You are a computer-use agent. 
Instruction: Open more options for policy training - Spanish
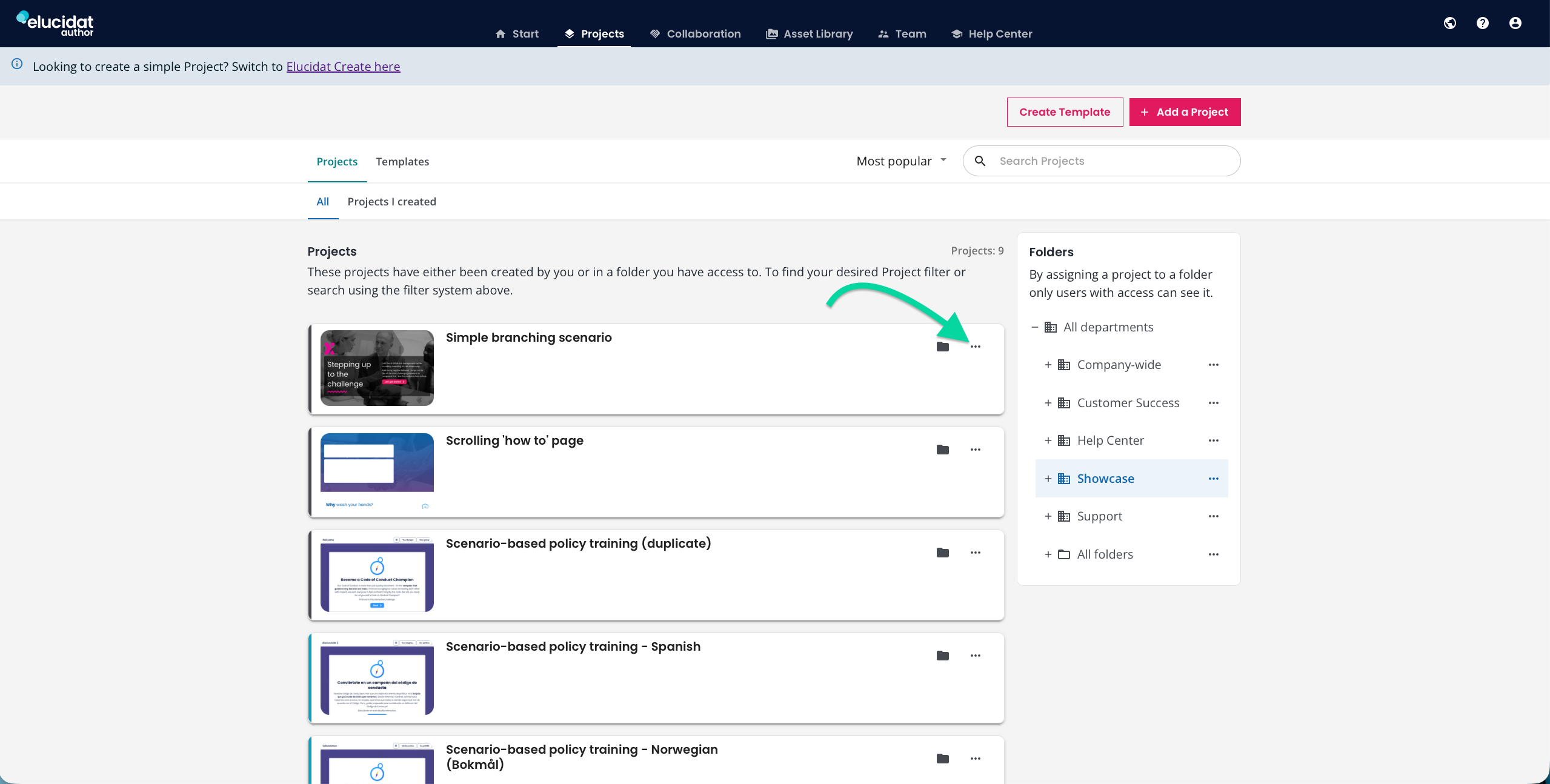(975, 656)
